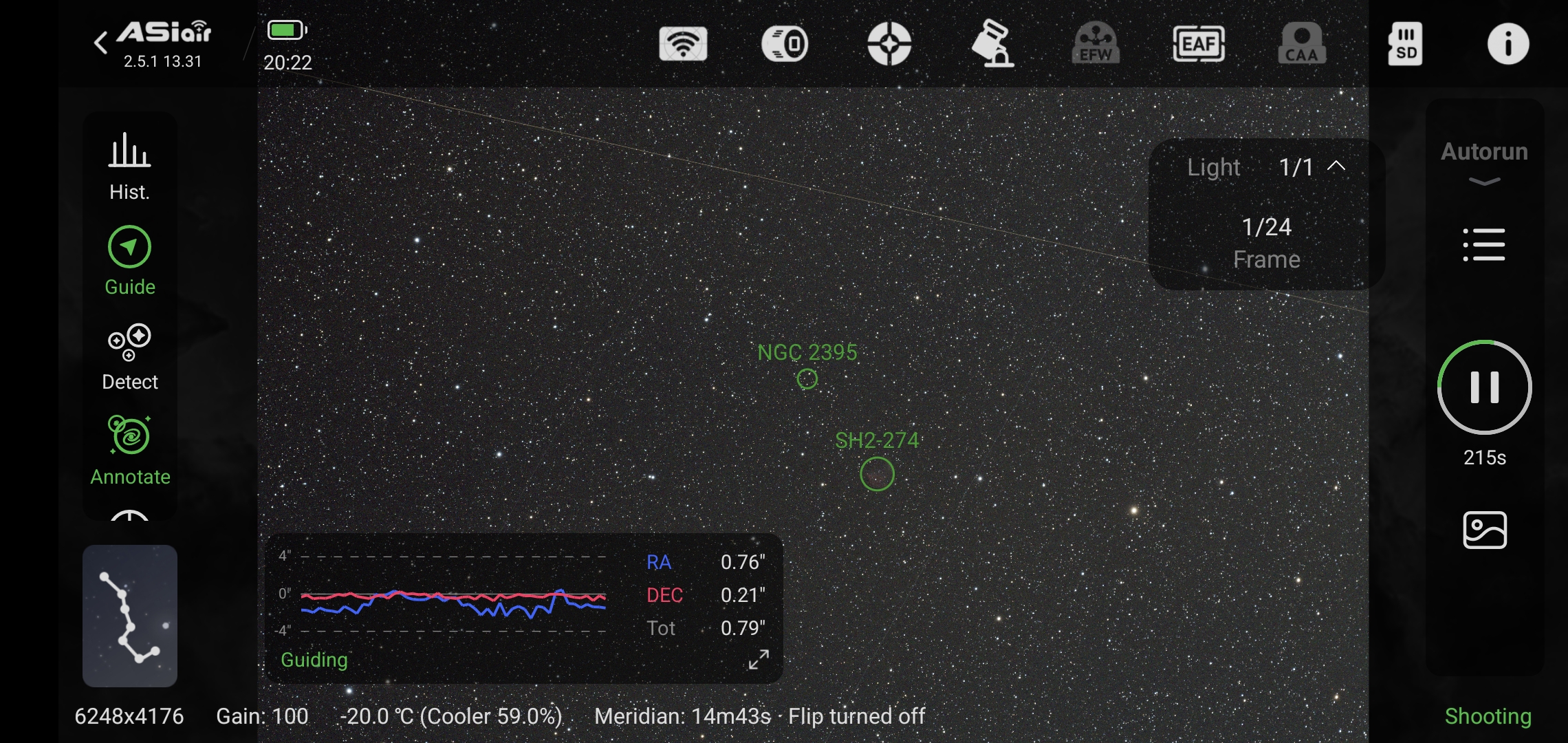Open the constellation sky atlas thumbnail

(129, 616)
